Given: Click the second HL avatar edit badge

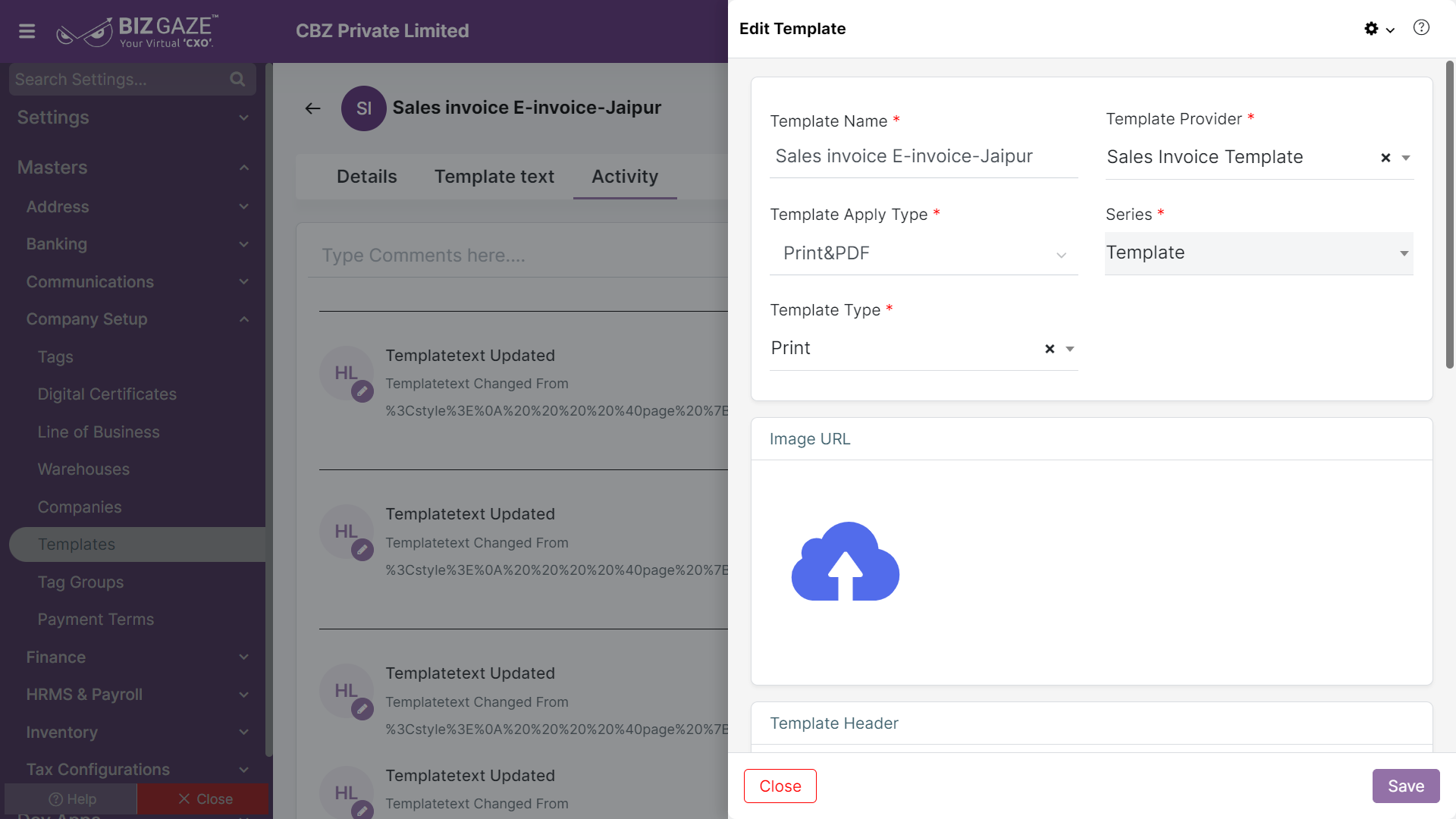Looking at the screenshot, I should (x=362, y=550).
